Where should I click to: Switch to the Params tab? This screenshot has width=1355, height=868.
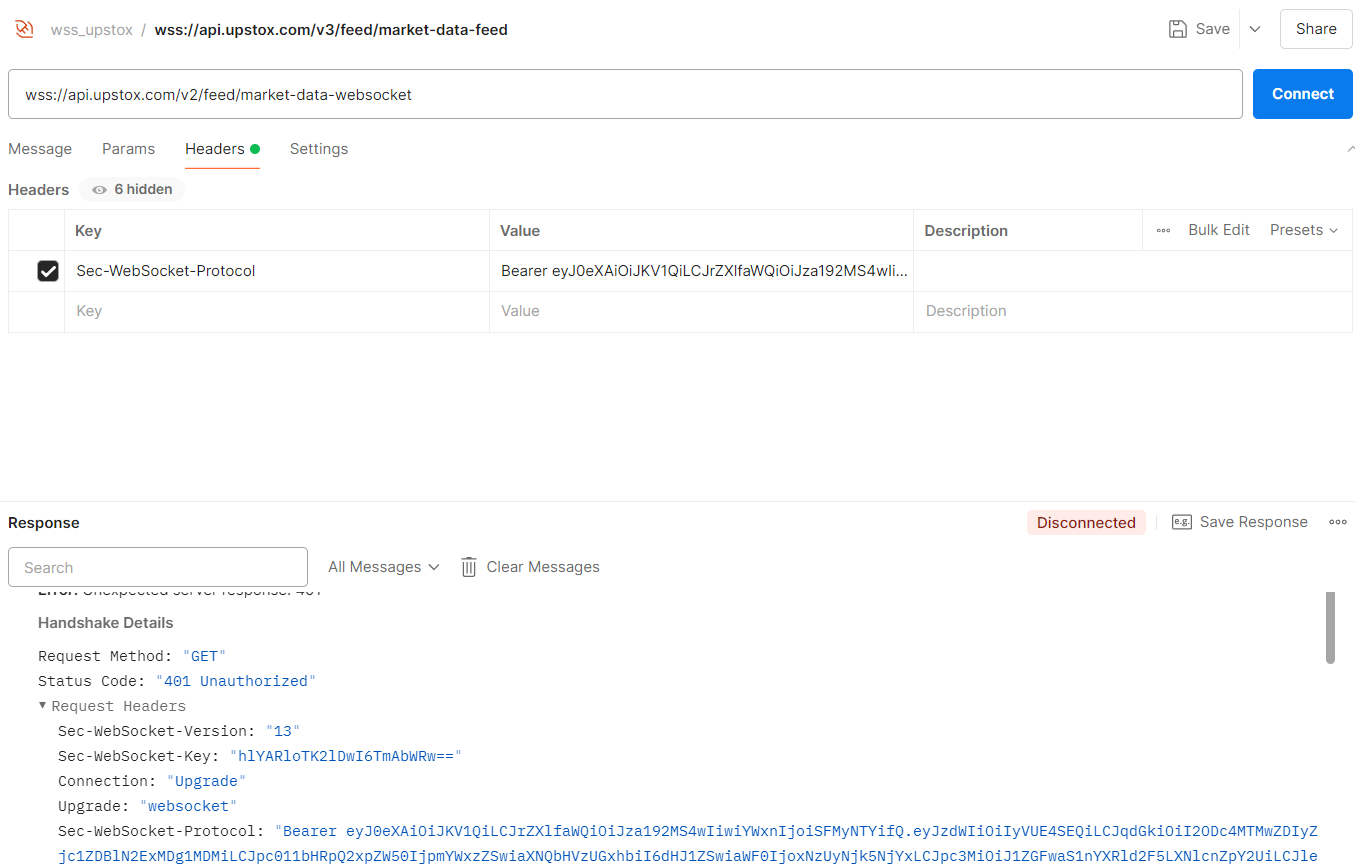tap(128, 149)
